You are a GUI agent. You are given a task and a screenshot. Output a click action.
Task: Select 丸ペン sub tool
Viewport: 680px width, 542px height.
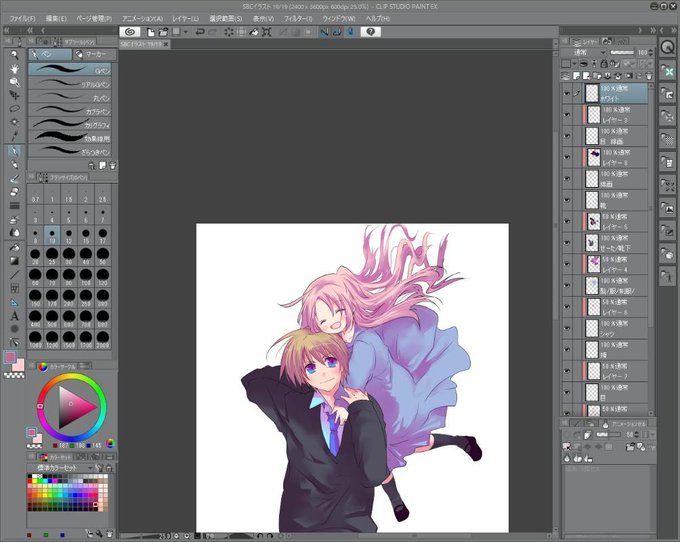[x=70, y=97]
